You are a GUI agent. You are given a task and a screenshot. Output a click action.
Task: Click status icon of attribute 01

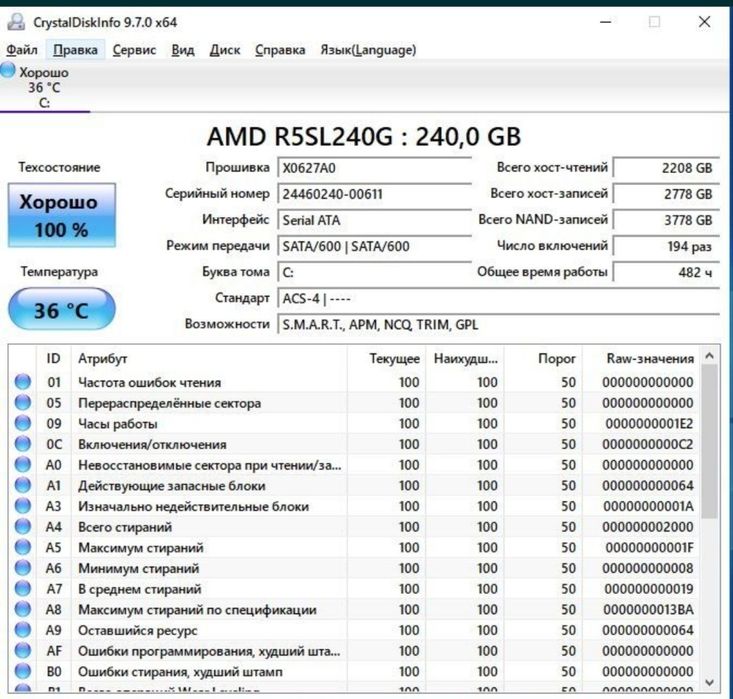point(22,382)
